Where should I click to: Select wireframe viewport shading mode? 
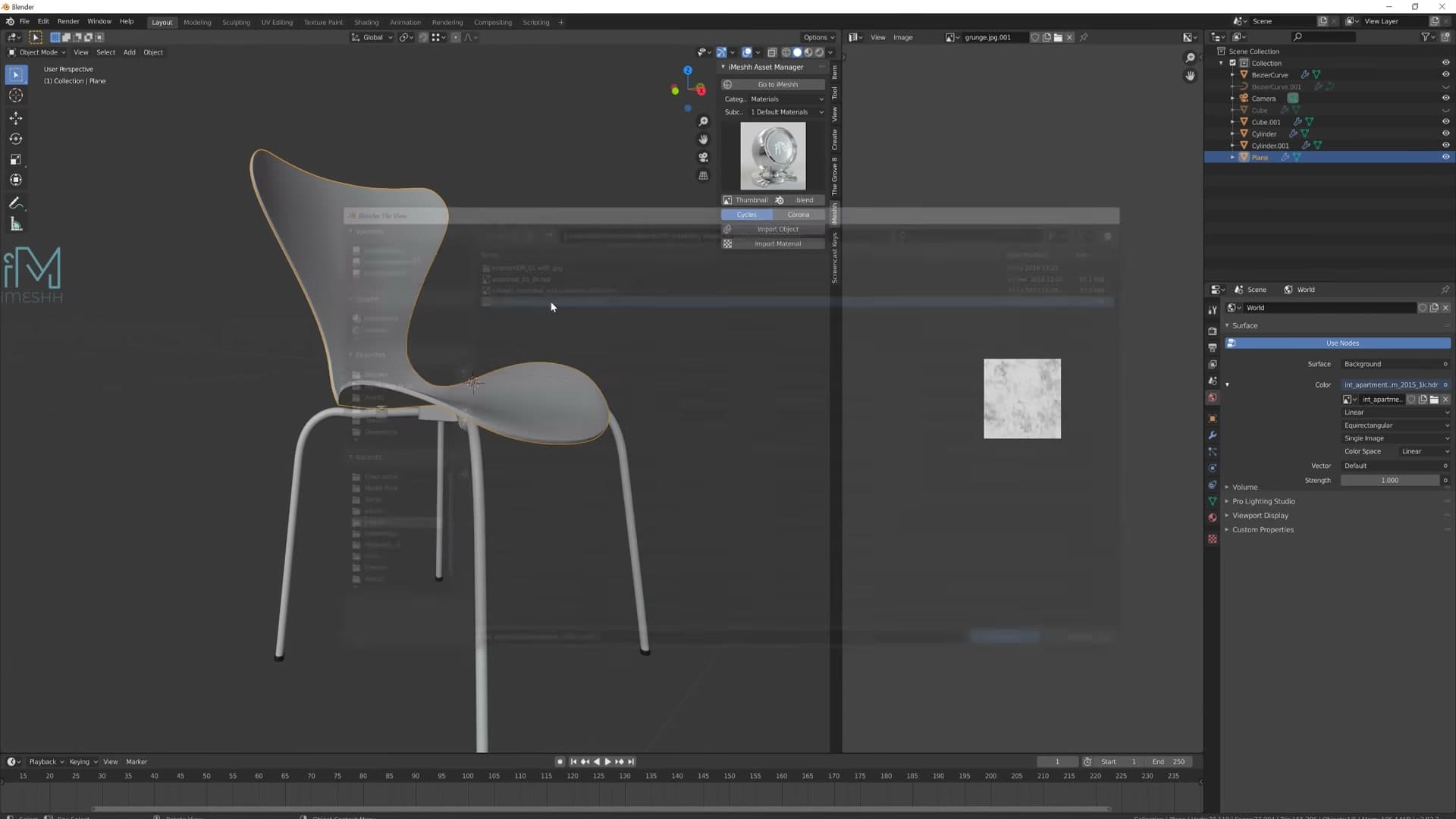pos(786,52)
